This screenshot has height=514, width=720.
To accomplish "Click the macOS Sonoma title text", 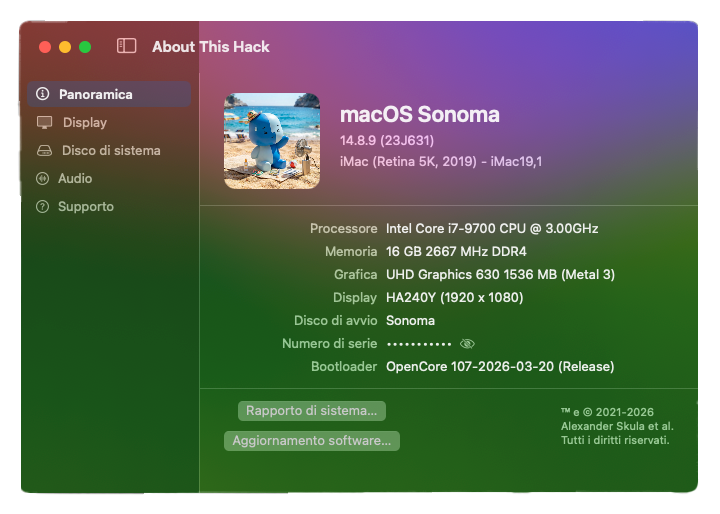I will tap(420, 114).
